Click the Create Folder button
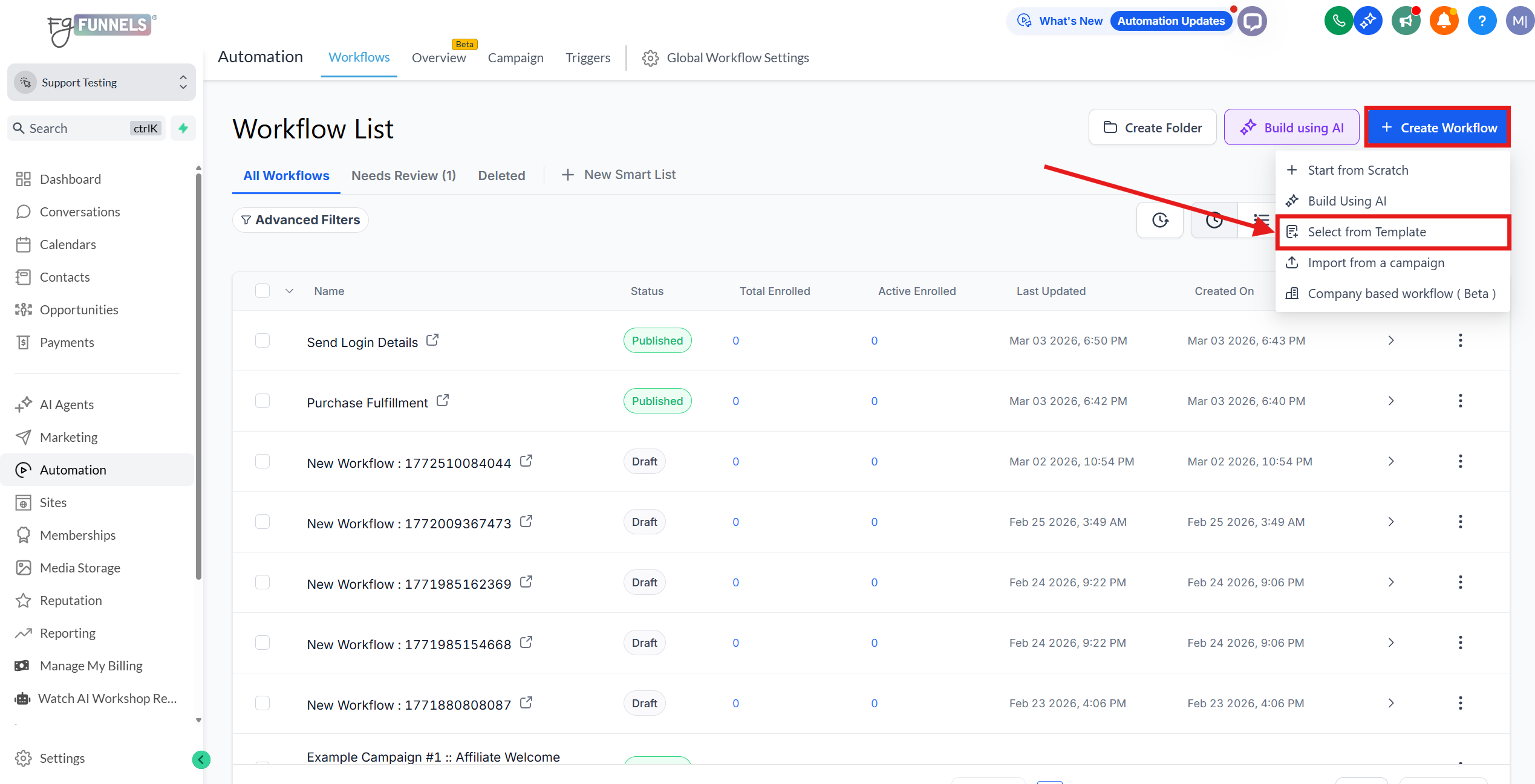This screenshot has width=1535, height=784. click(x=1152, y=128)
